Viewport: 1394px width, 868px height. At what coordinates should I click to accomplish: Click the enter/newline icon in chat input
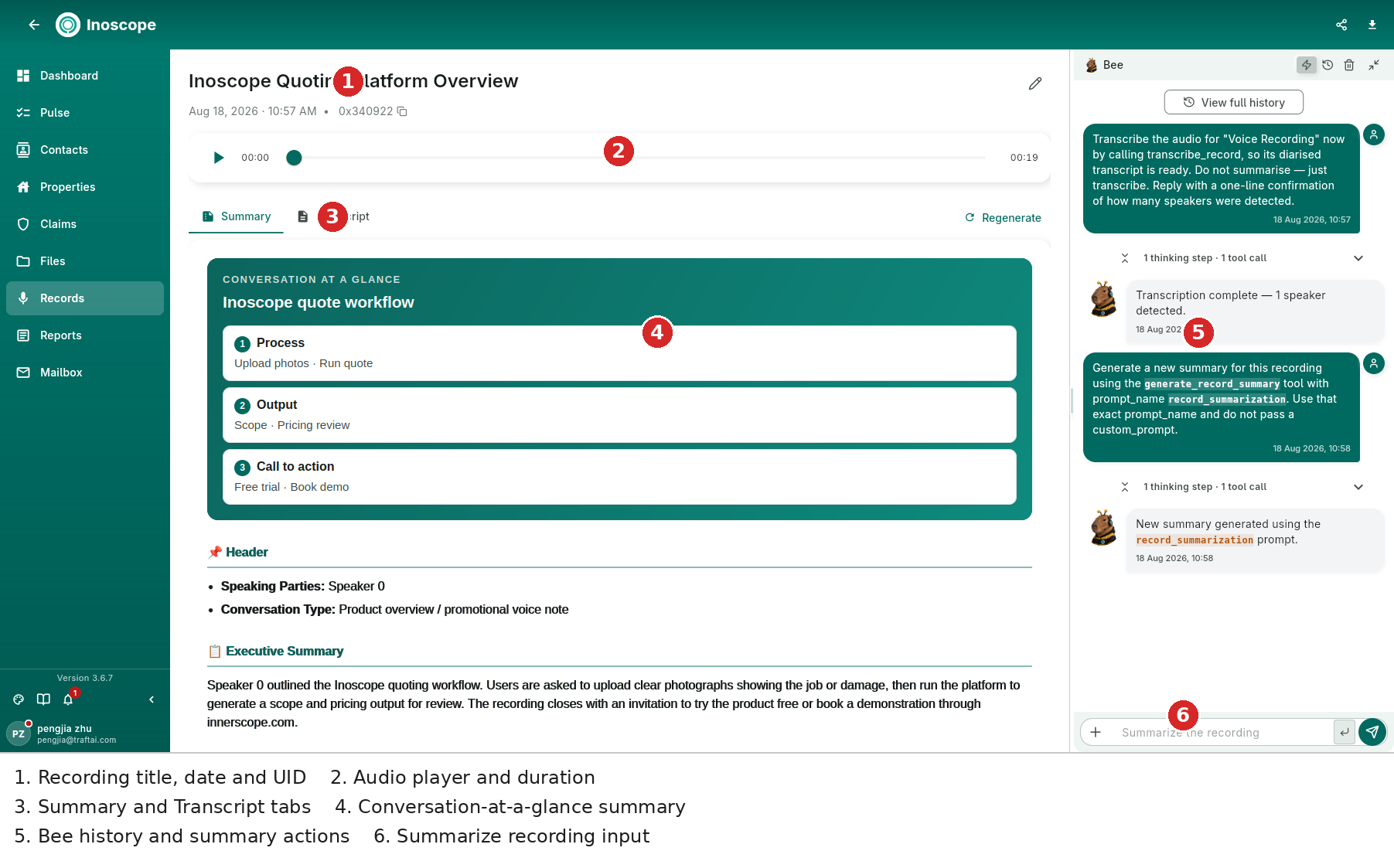pos(1345,732)
